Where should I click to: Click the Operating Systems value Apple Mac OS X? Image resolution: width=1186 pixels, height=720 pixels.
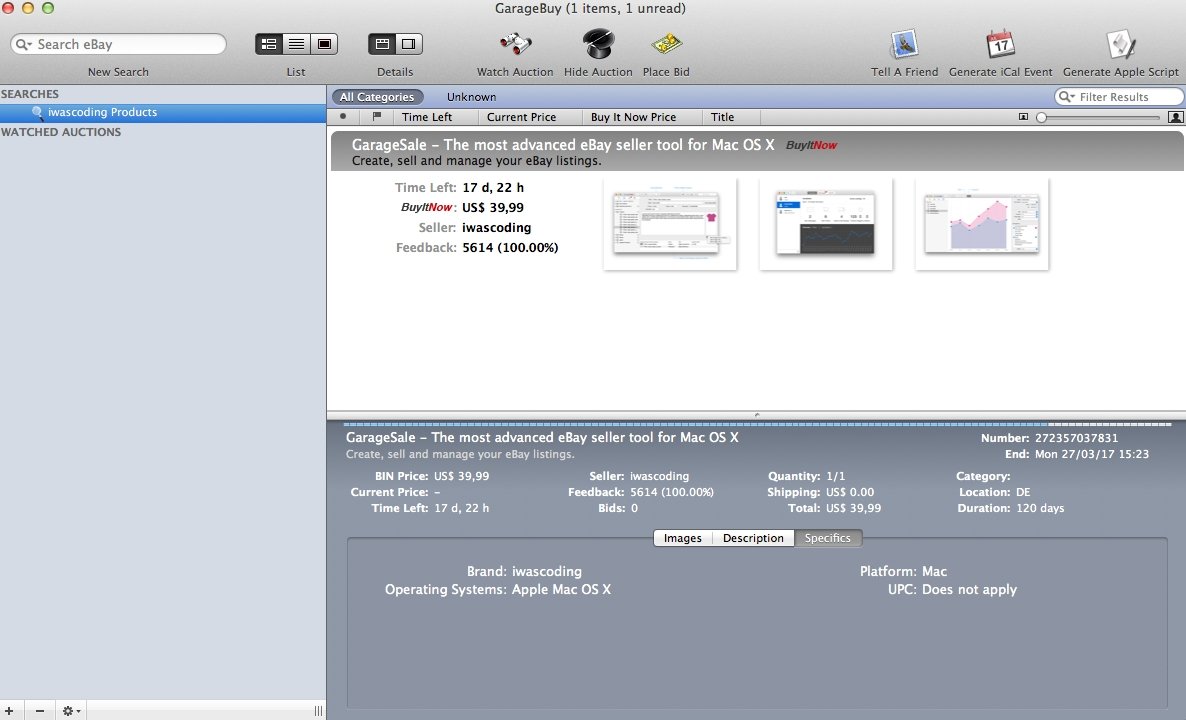point(561,589)
